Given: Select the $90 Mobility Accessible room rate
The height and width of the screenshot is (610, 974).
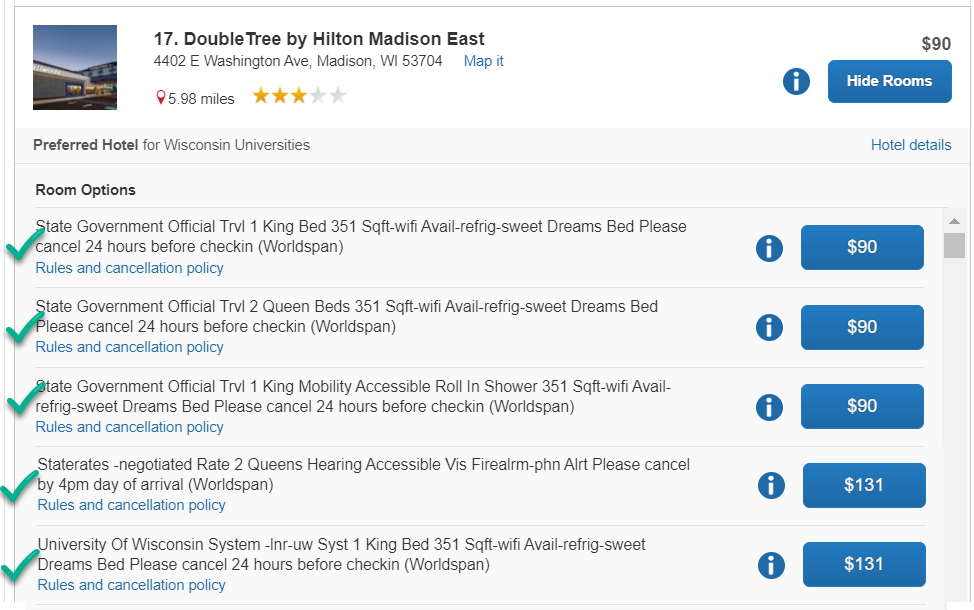Looking at the screenshot, I should [862, 406].
